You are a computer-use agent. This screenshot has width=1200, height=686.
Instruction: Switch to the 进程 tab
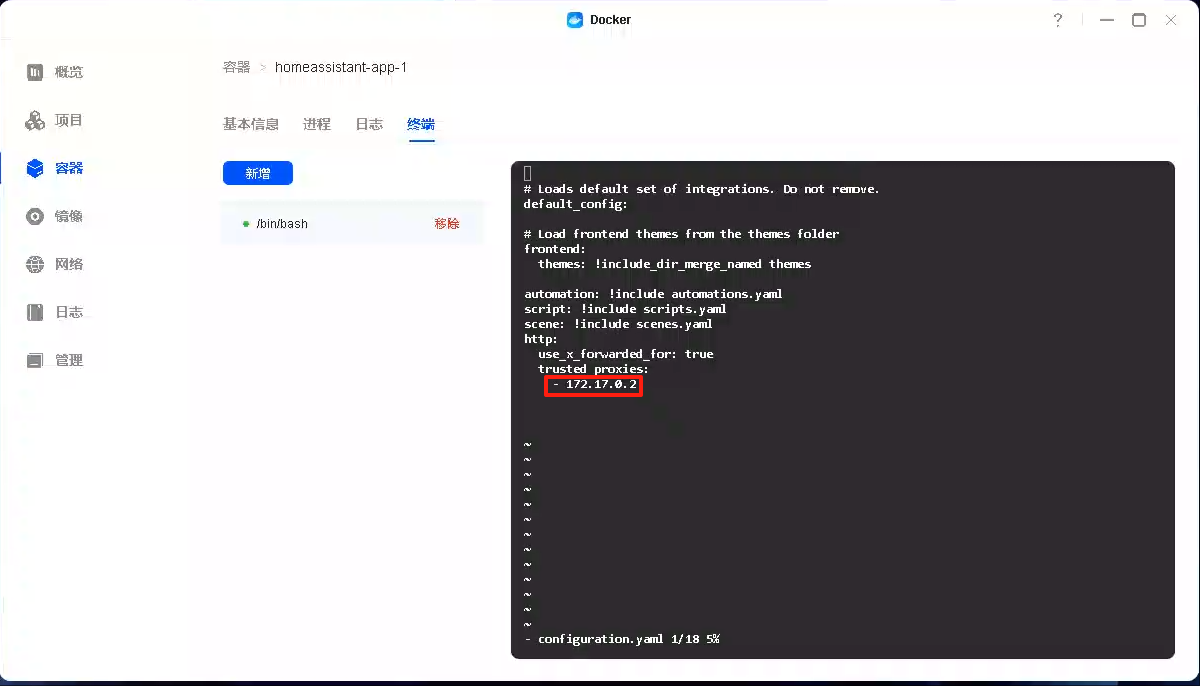tap(317, 124)
